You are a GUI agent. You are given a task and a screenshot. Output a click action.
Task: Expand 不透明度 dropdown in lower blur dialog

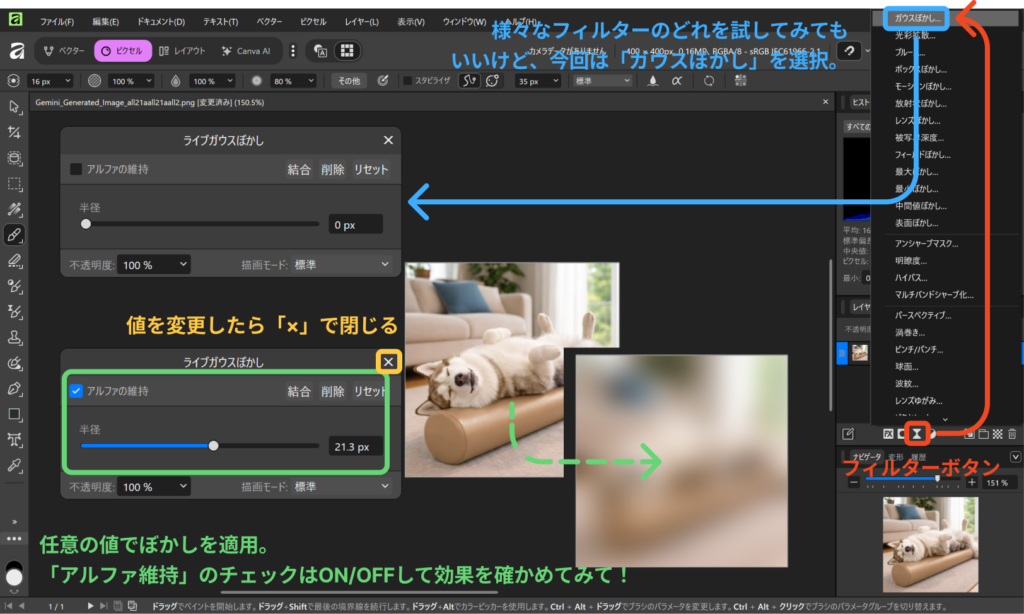click(x=153, y=487)
